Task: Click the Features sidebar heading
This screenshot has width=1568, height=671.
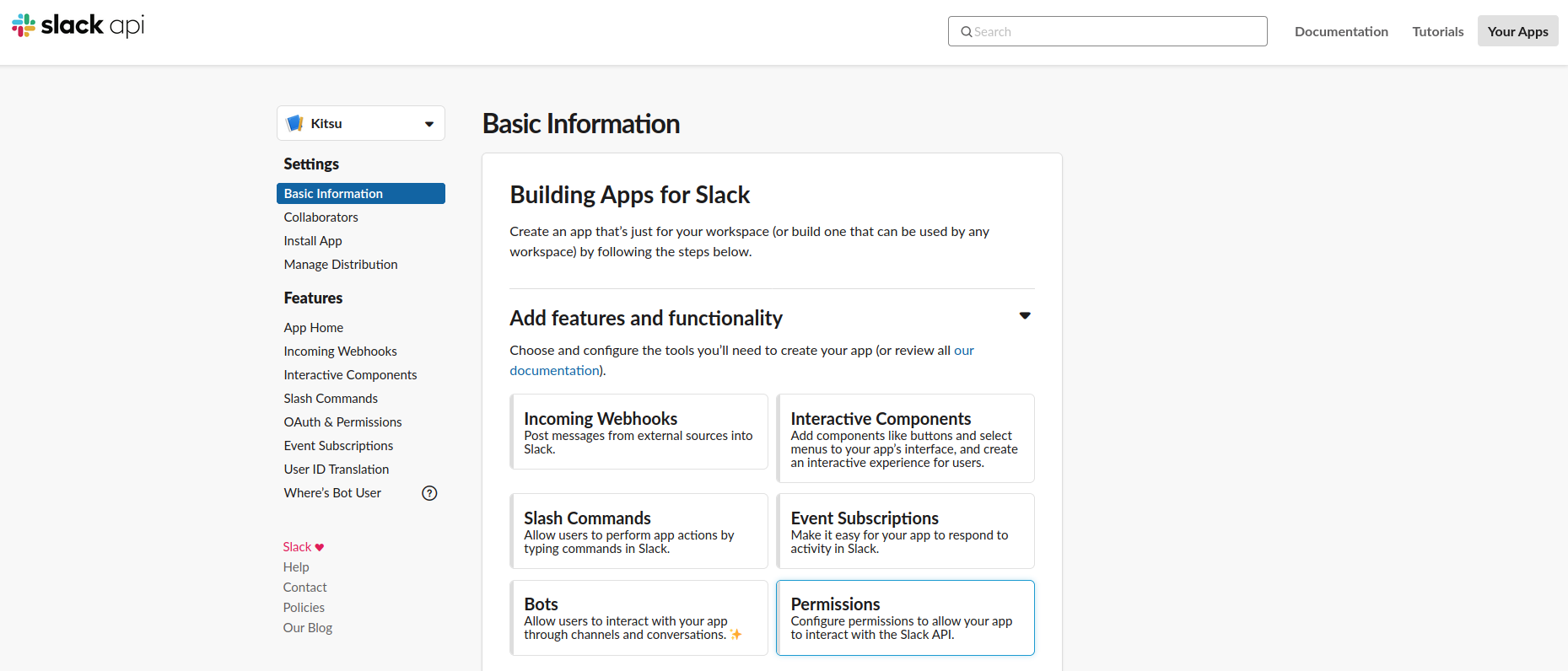Action: (313, 298)
